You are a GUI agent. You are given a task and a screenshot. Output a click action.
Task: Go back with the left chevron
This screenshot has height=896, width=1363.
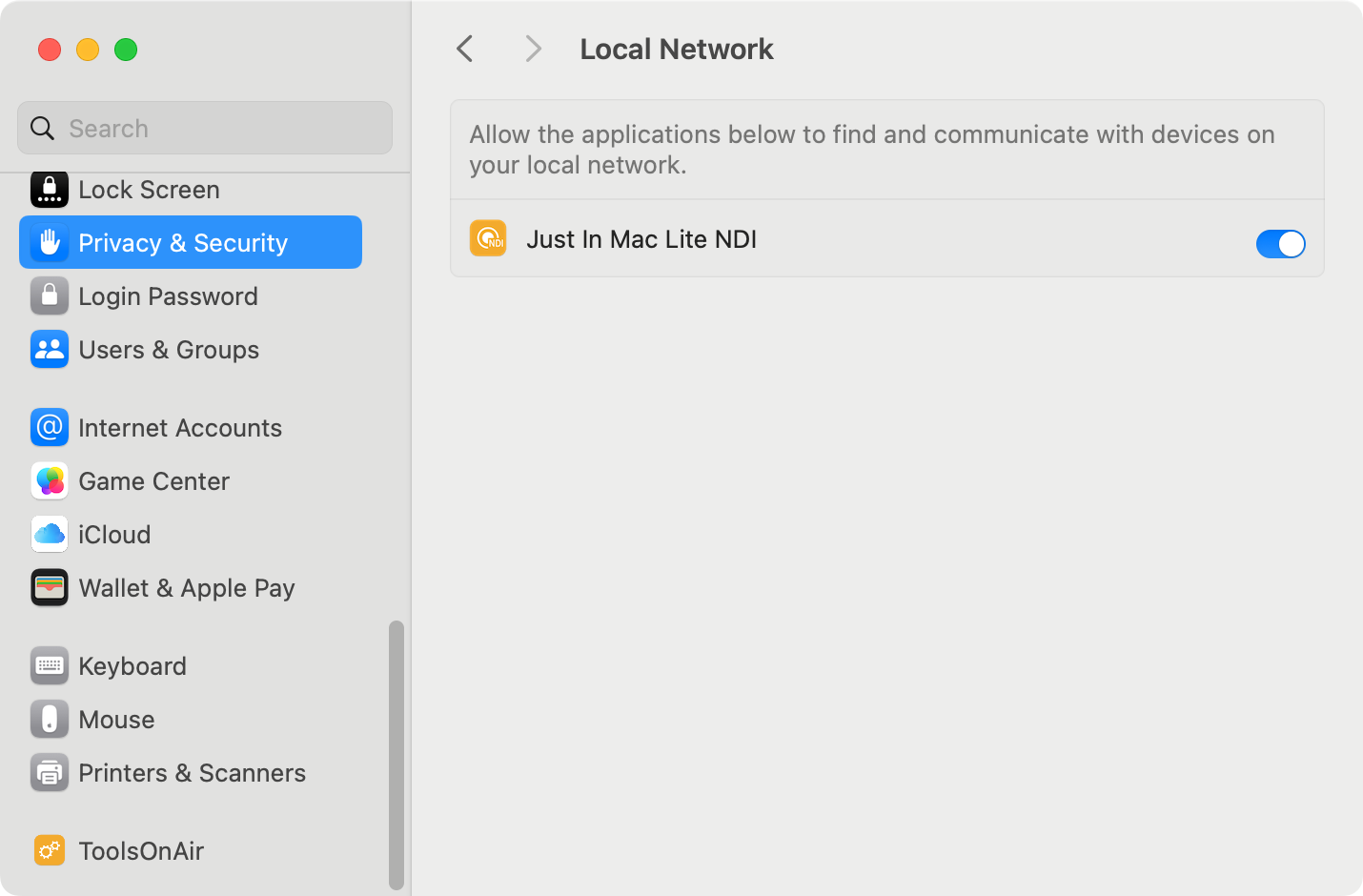[465, 49]
